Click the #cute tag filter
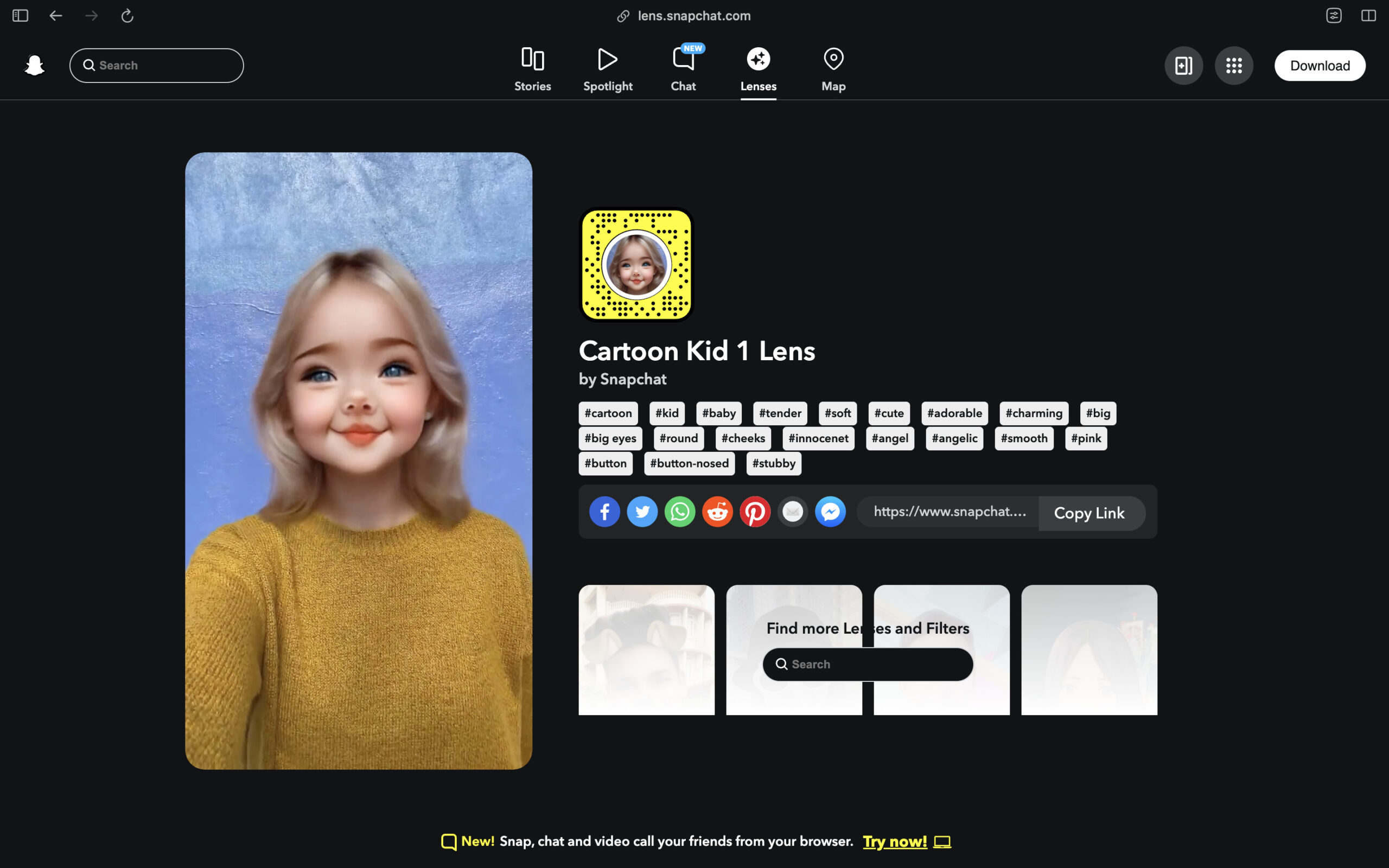Screen dimensions: 1389x868 click(x=888, y=413)
